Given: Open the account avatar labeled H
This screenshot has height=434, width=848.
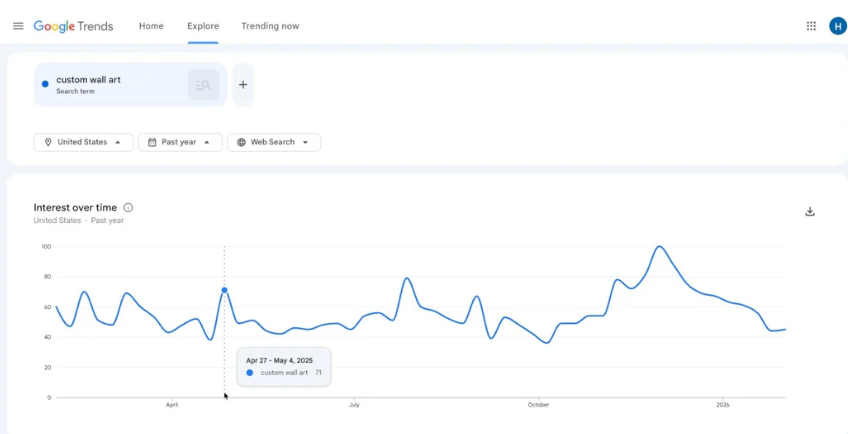Looking at the screenshot, I should pos(837,26).
